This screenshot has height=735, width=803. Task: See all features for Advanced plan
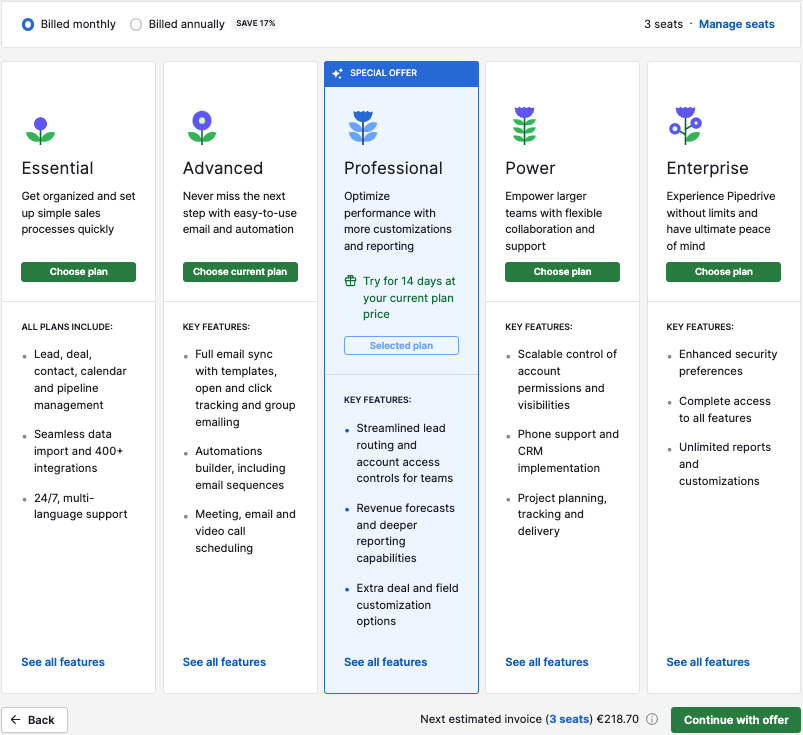pyautogui.click(x=224, y=662)
